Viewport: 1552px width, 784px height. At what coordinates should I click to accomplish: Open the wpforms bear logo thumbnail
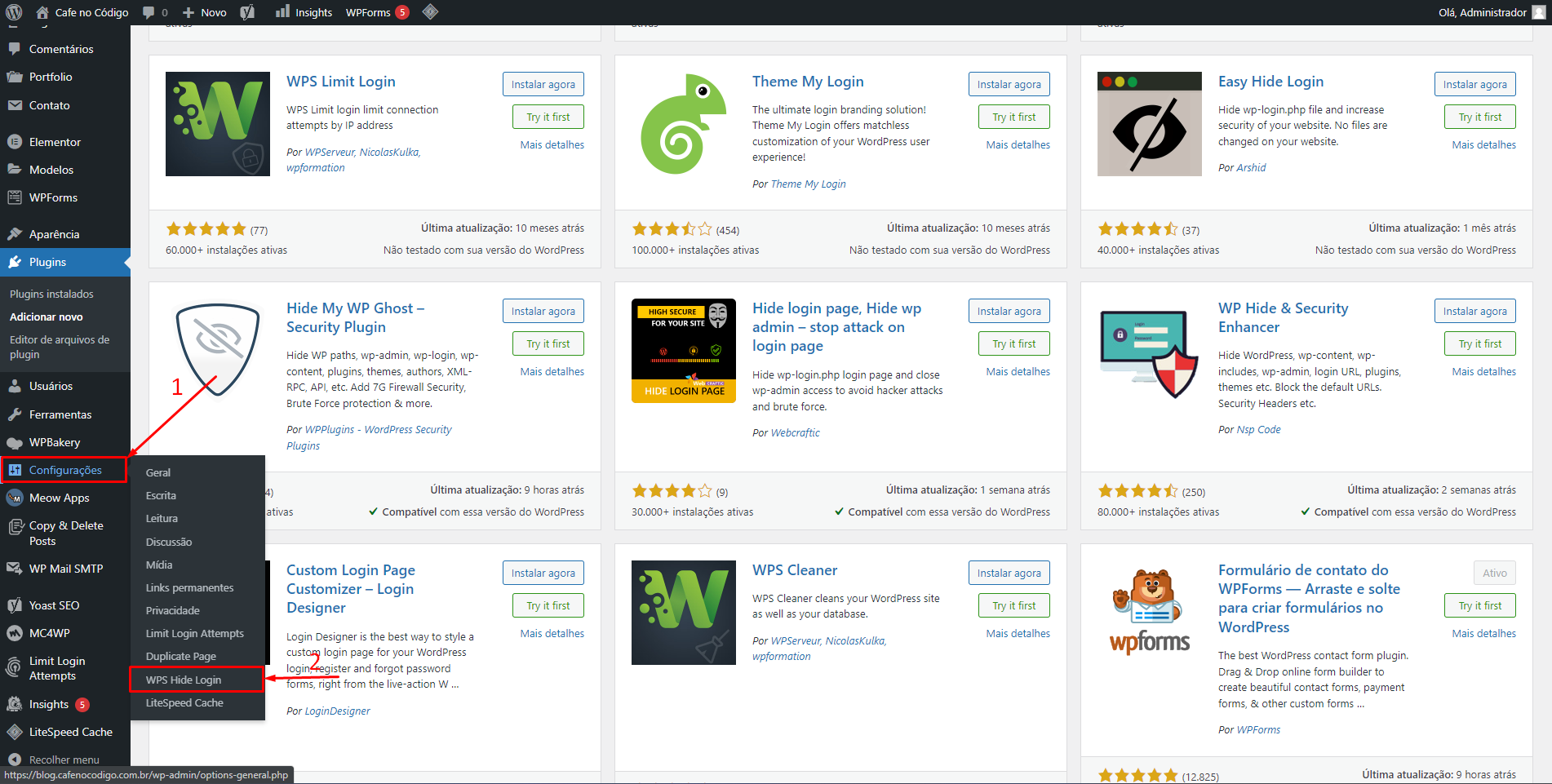1150,613
